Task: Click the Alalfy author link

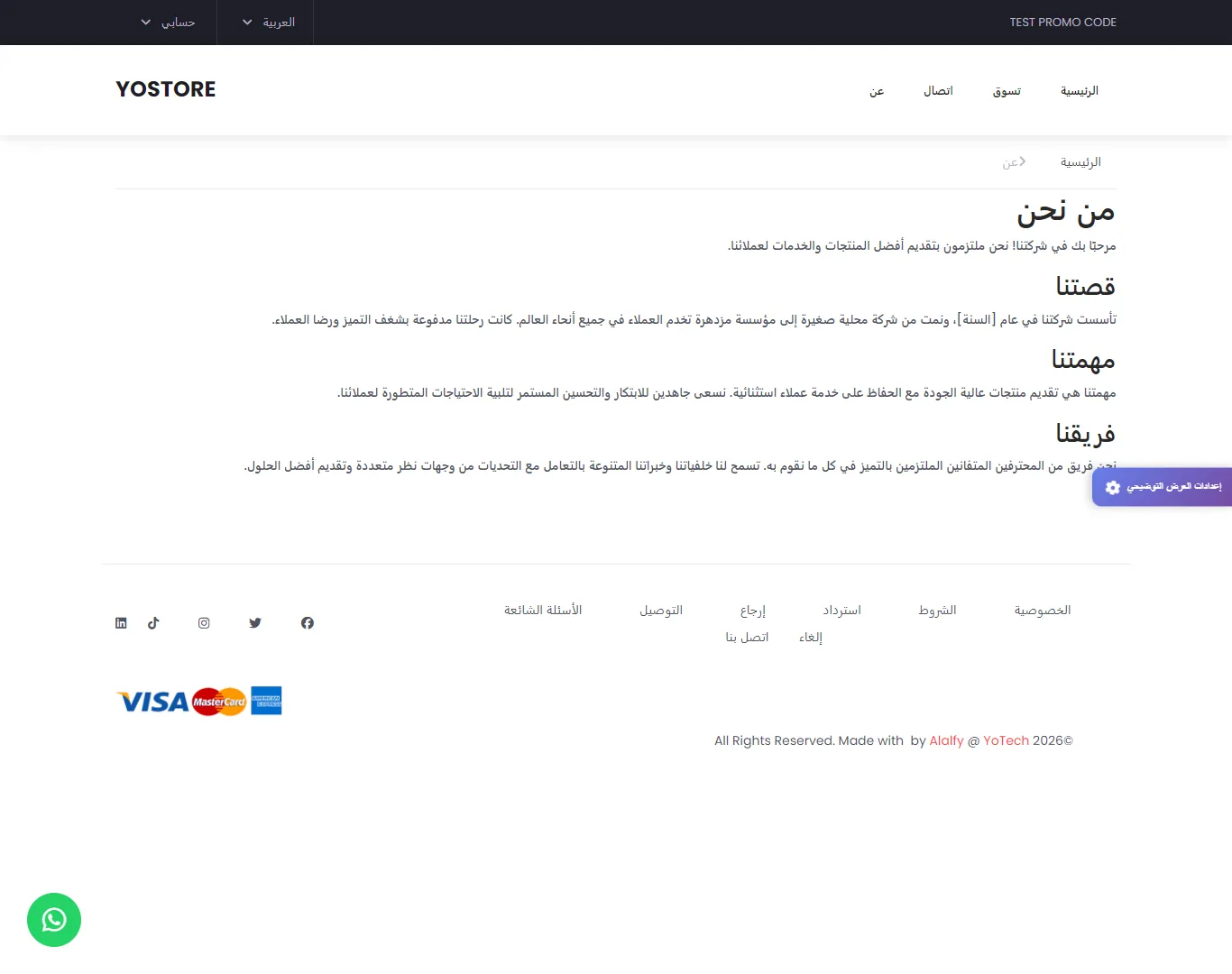Action: (946, 740)
